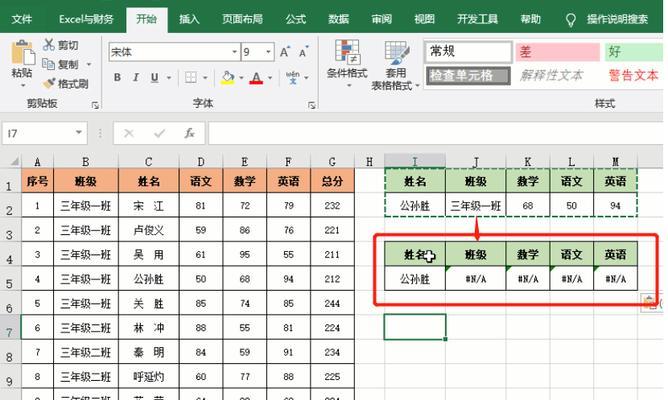Apply 好 Good cell style

click(x=634, y=52)
